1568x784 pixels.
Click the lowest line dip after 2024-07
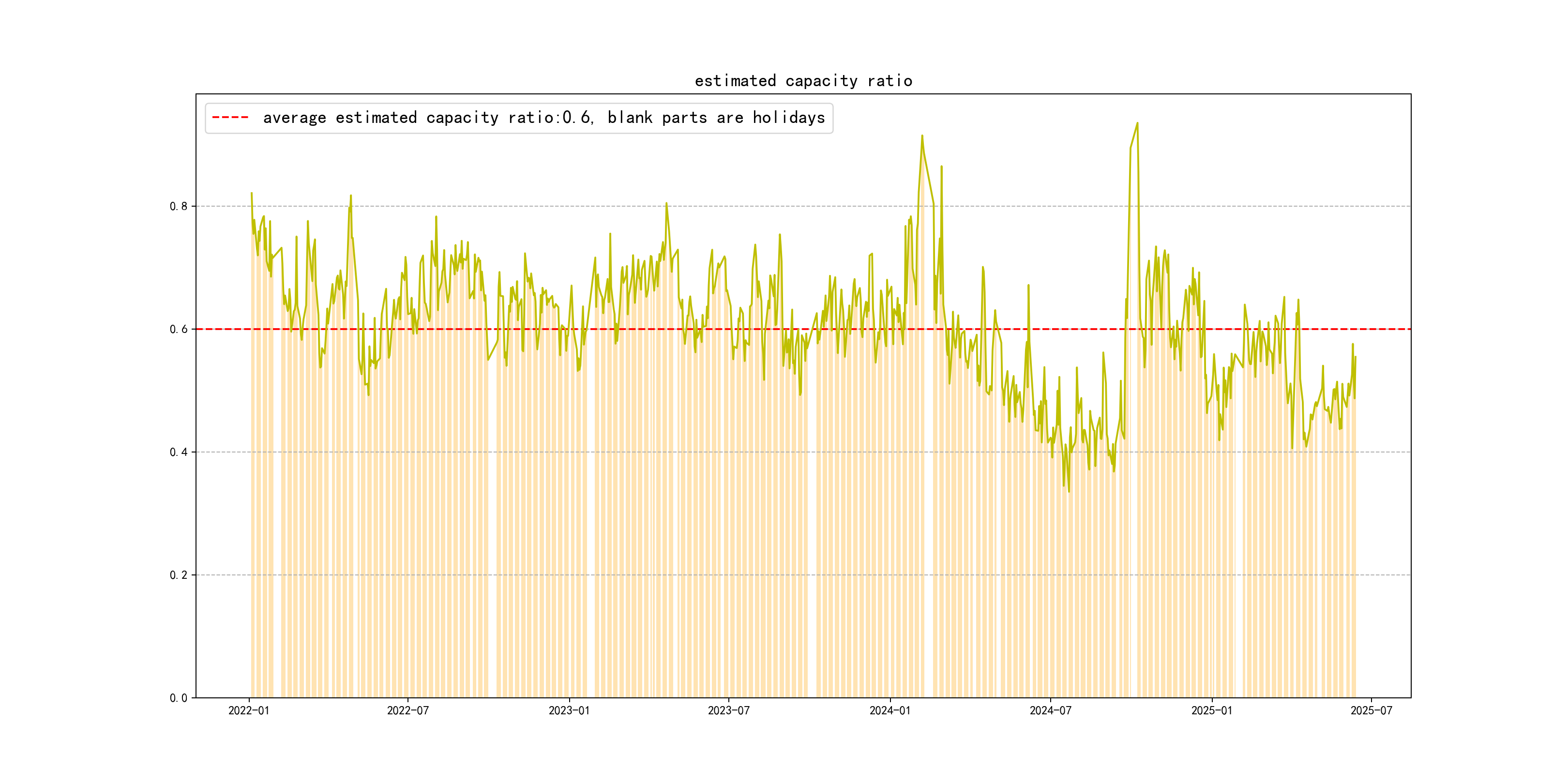(x=1069, y=491)
